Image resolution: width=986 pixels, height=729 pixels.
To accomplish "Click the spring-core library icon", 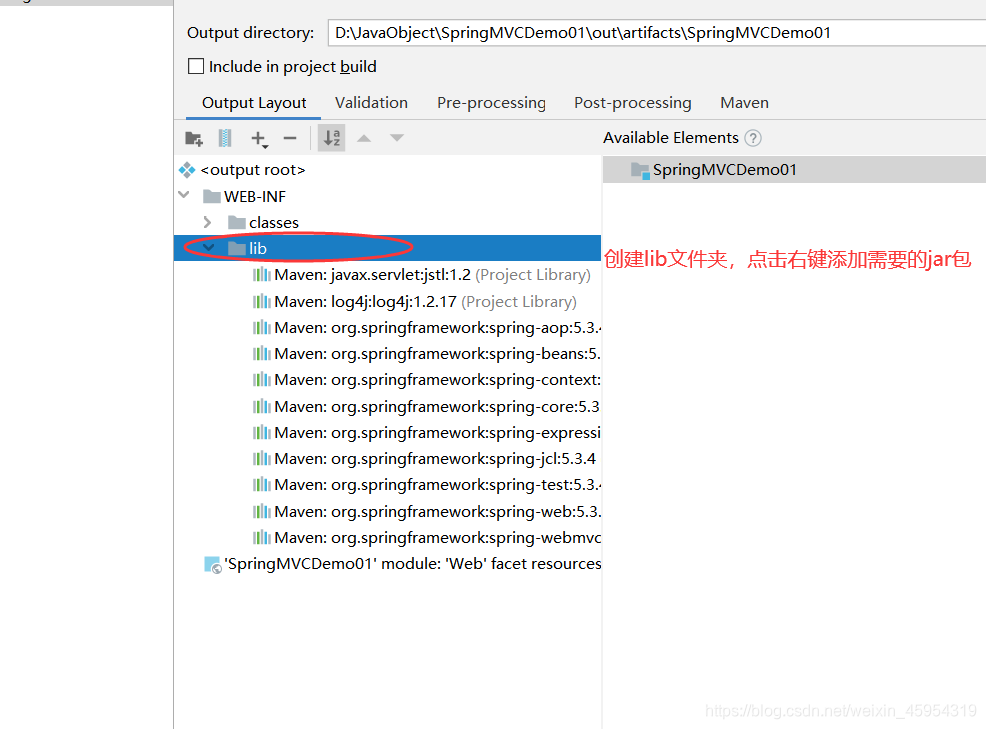I will [262, 407].
